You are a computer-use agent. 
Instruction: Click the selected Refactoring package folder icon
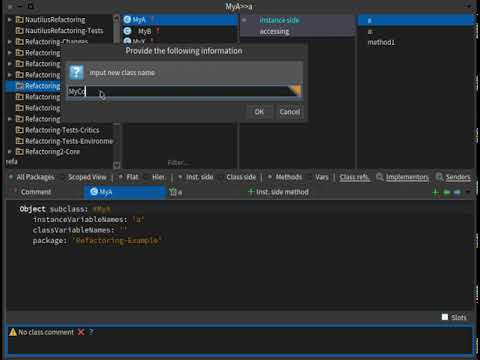click(x=20, y=86)
